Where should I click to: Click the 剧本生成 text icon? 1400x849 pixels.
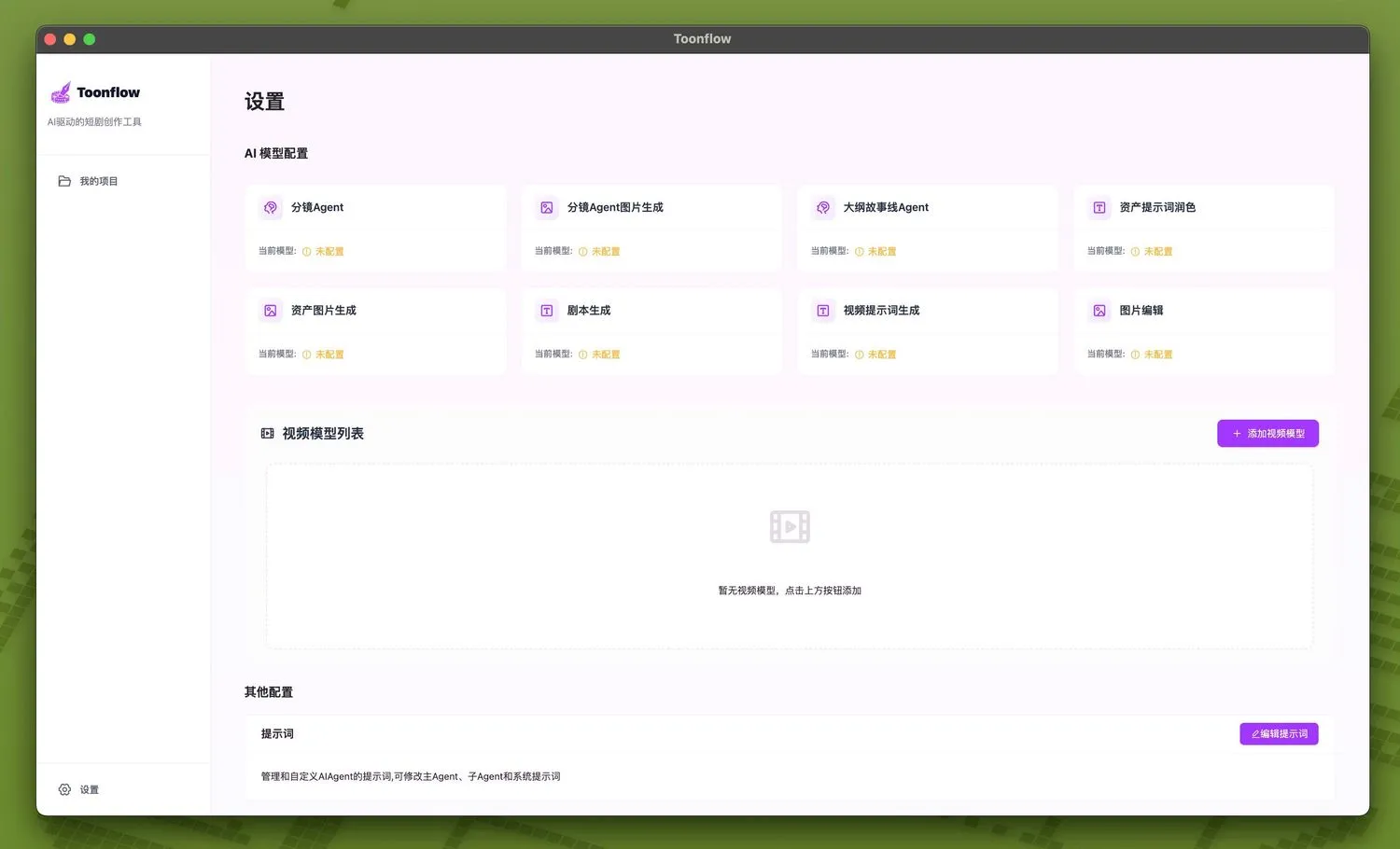[547, 311]
